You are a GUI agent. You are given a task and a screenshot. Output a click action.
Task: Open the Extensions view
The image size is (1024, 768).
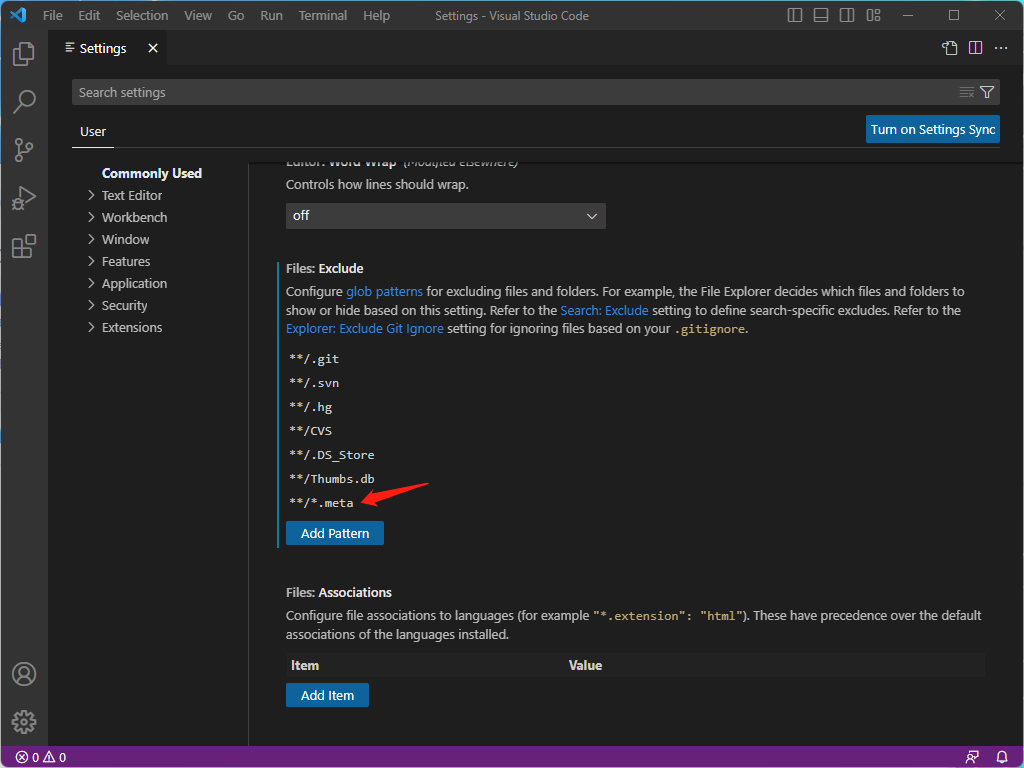[x=24, y=246]
